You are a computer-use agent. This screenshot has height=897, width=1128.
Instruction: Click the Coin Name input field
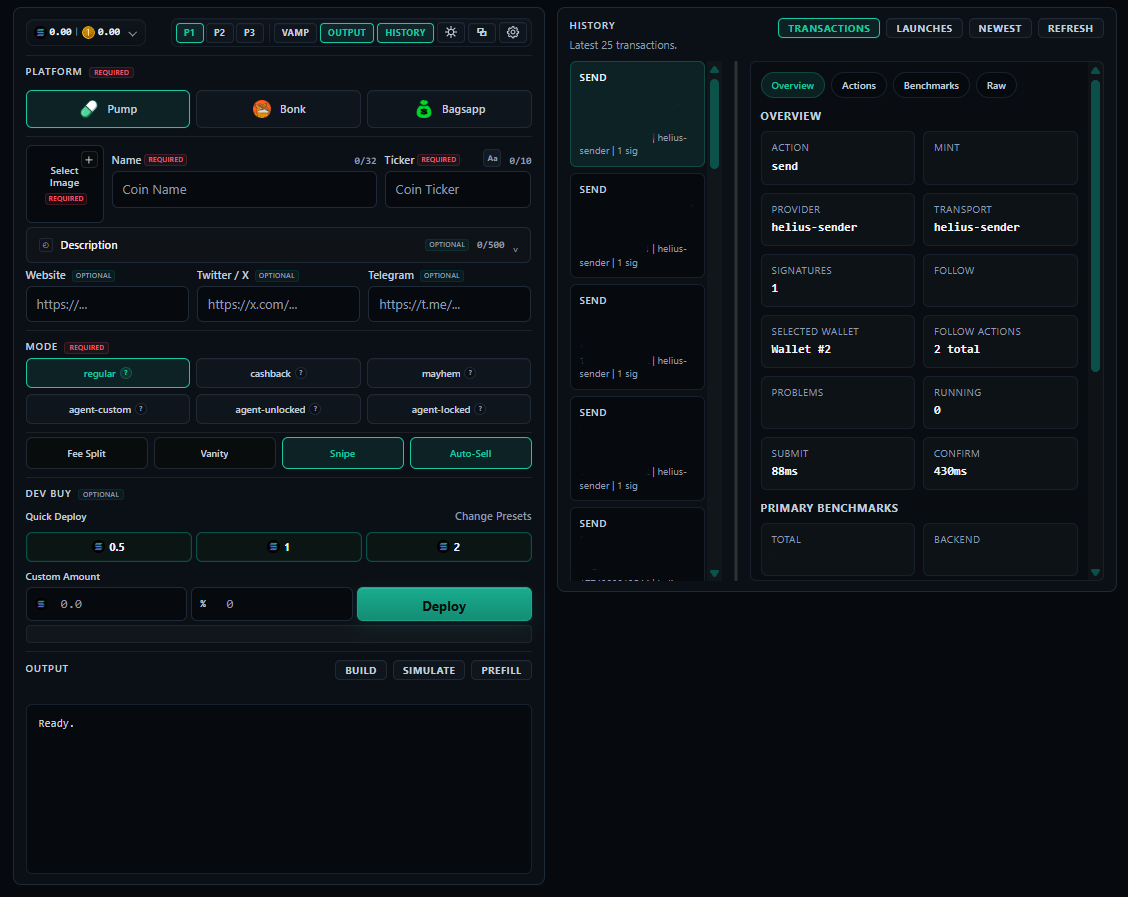pos(245,190)
